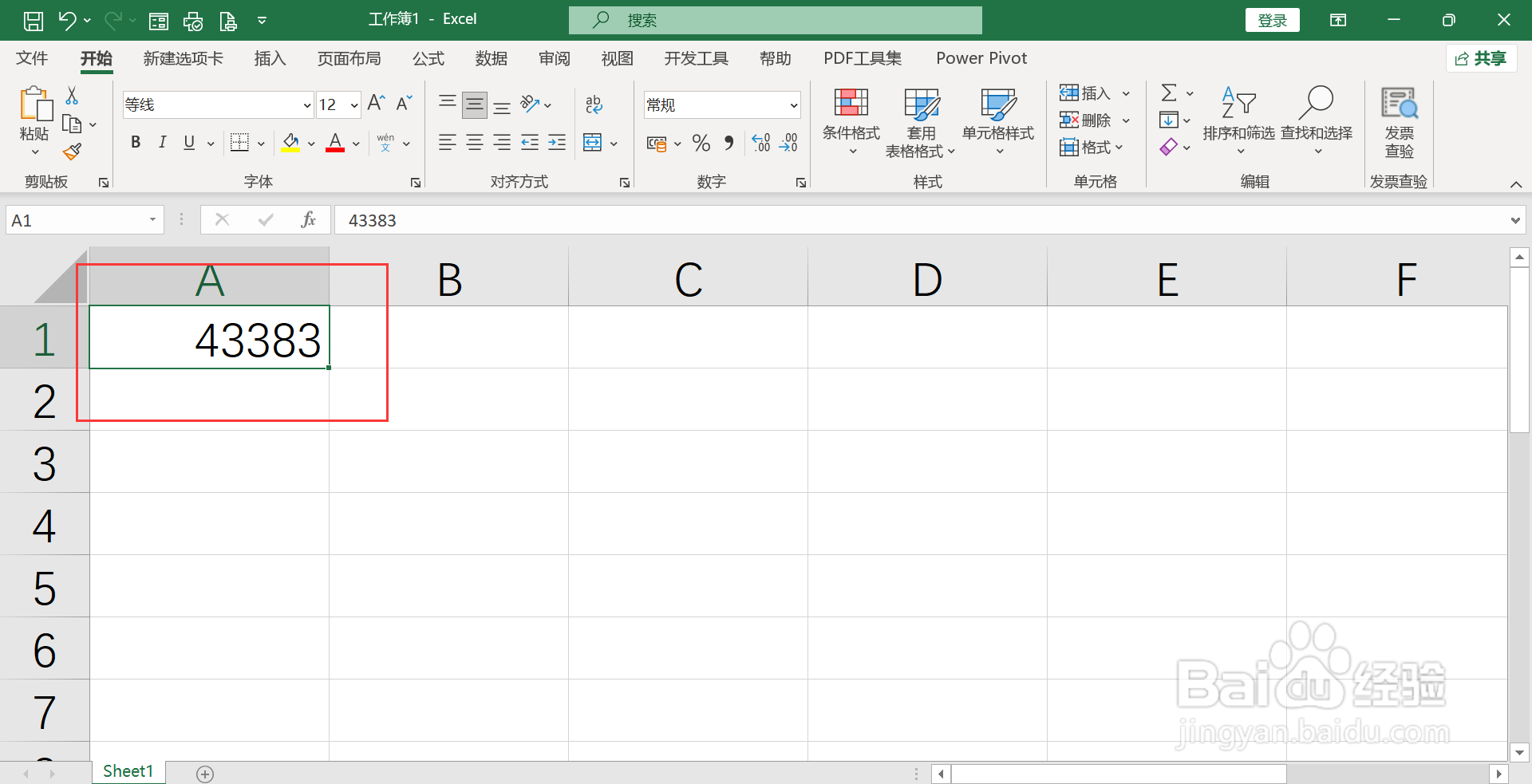Click the Format Painter brush icon
This screenshot has width=1532, height=784.
[72, 152]
